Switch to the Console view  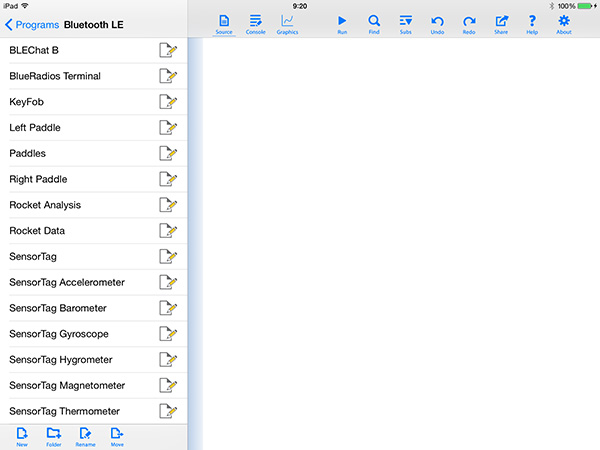click(x=256, y=25)
